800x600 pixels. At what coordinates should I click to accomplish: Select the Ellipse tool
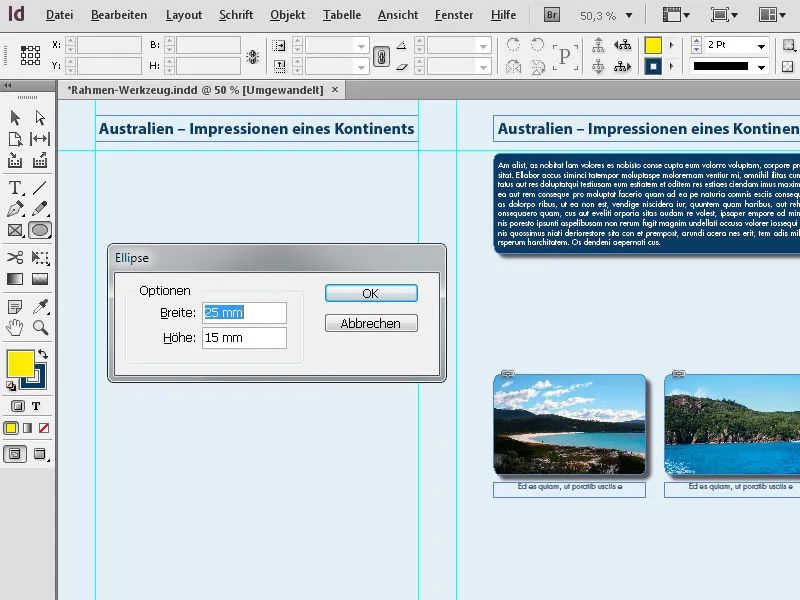(x=40, y=230)
